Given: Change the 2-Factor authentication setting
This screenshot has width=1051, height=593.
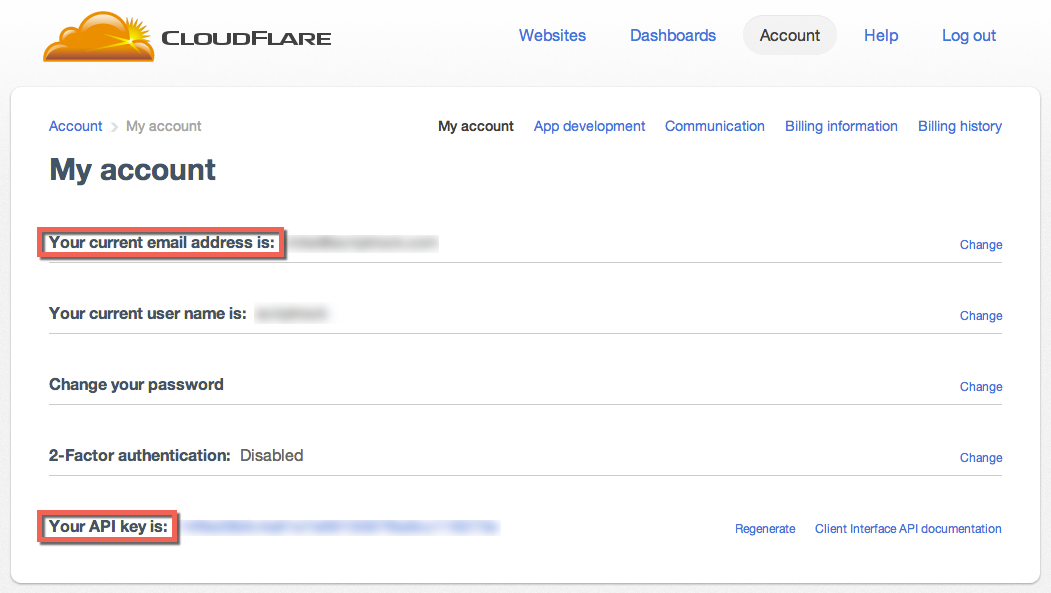Looking at the screenshot, I should pyautogui.click(x=981, y=458).
